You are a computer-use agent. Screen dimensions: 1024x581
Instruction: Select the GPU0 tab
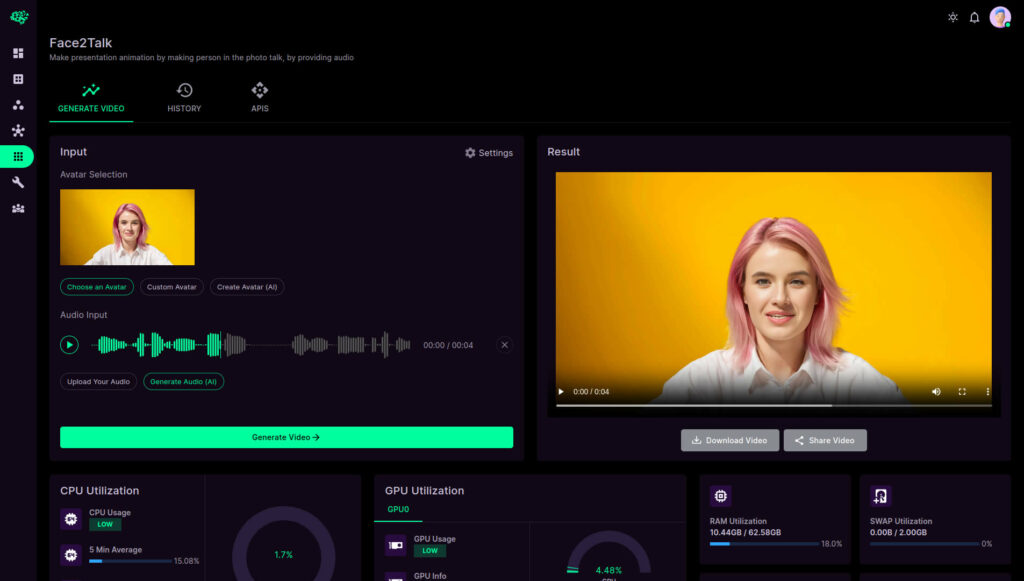[x=398, y=510]
